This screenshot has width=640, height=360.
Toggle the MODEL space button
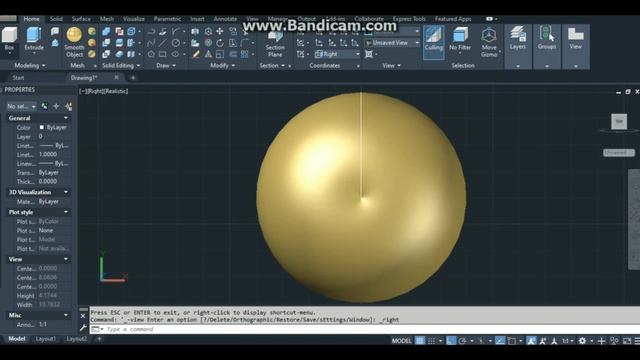click(402, 340)
